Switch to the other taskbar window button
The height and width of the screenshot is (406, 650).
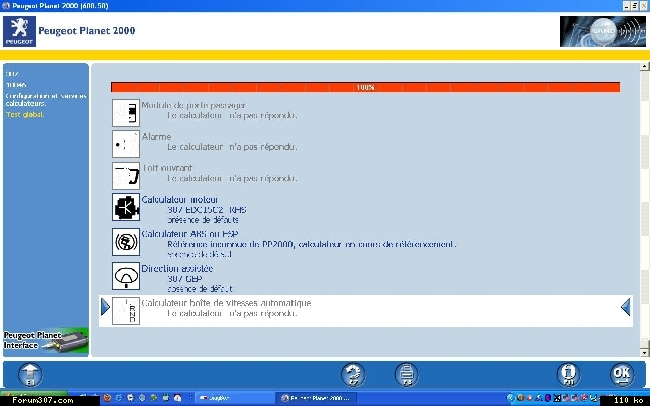[233, 398]
